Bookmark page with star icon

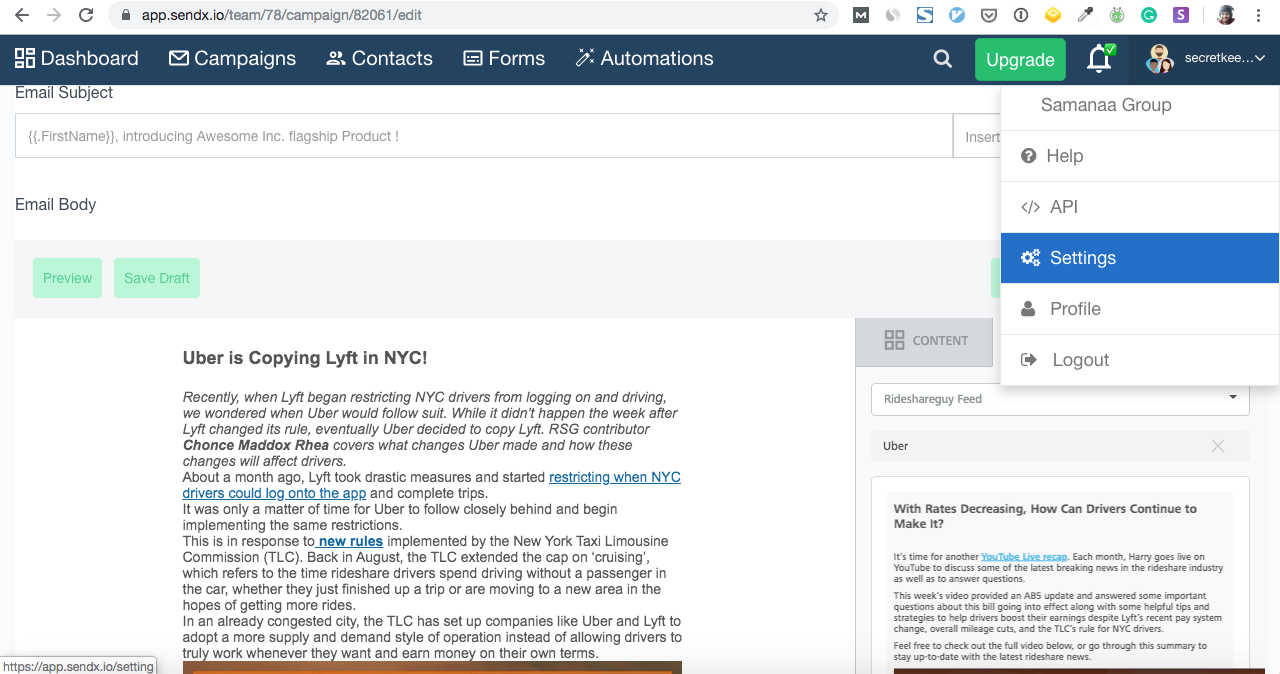point(821,15)
